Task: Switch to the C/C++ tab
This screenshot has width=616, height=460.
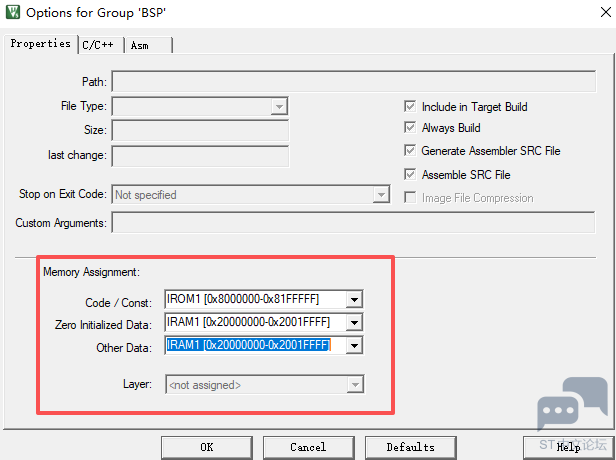Action: 98,45
